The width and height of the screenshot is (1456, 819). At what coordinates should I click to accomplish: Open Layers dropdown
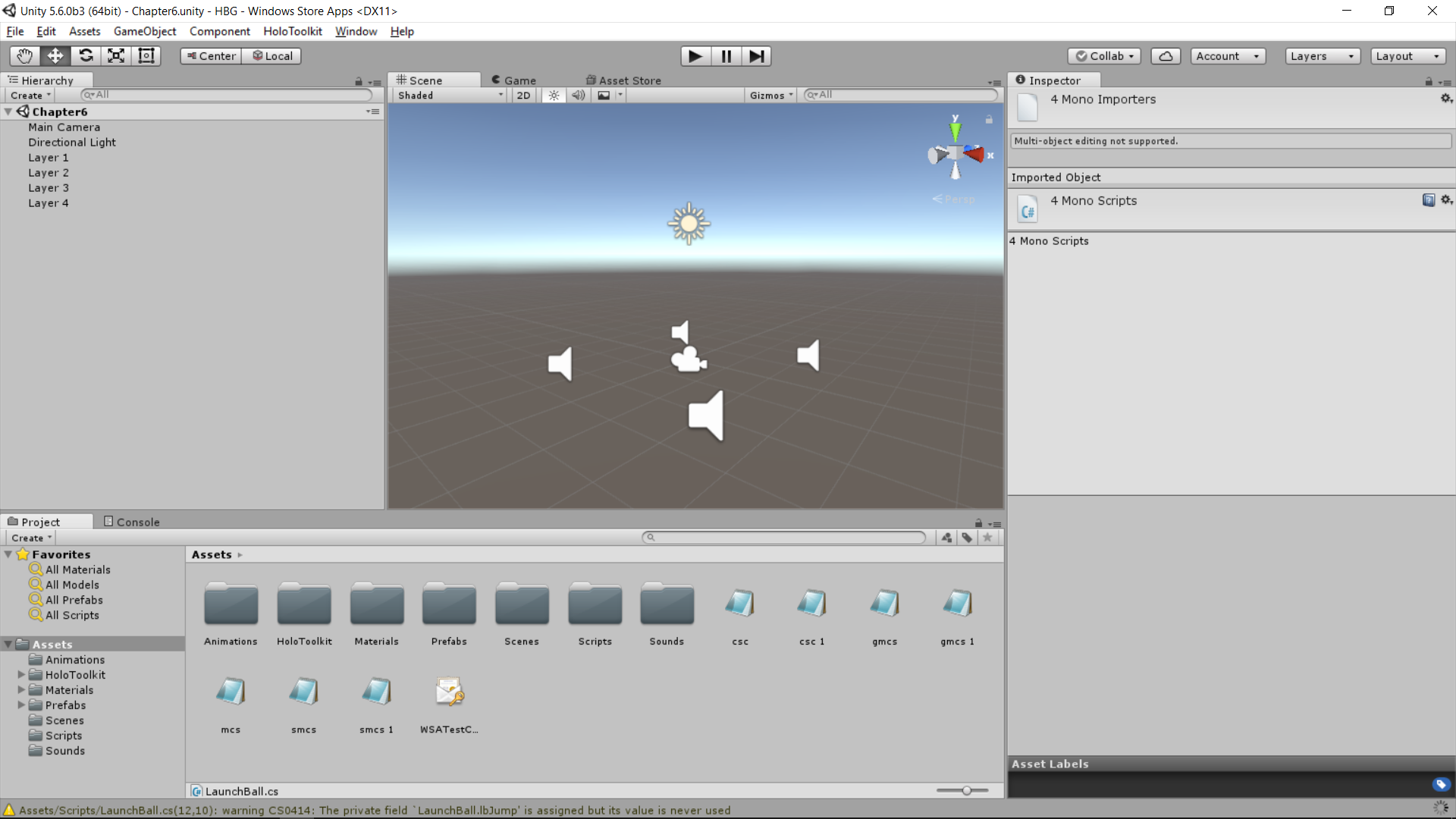coord(1323,56)
